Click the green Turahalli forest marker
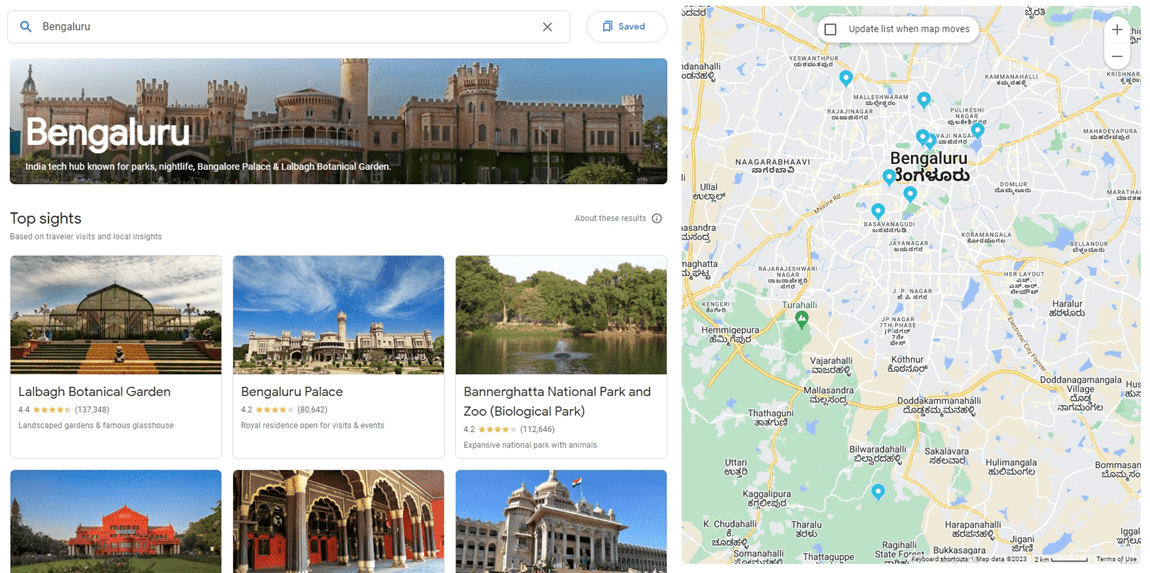 [x=802, y=319]
